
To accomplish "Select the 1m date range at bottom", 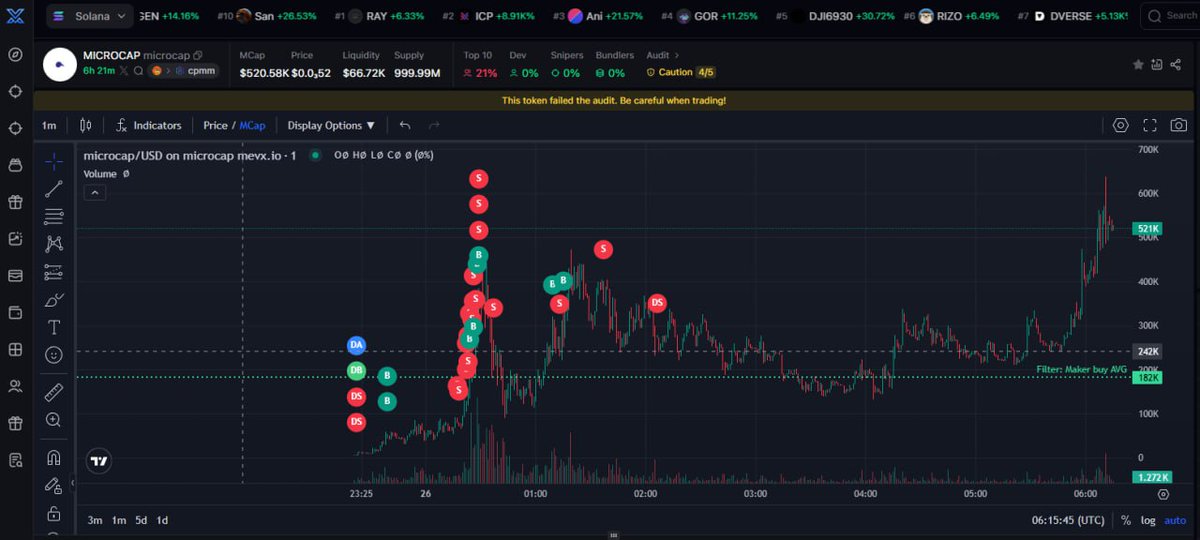I will point(118,520).
